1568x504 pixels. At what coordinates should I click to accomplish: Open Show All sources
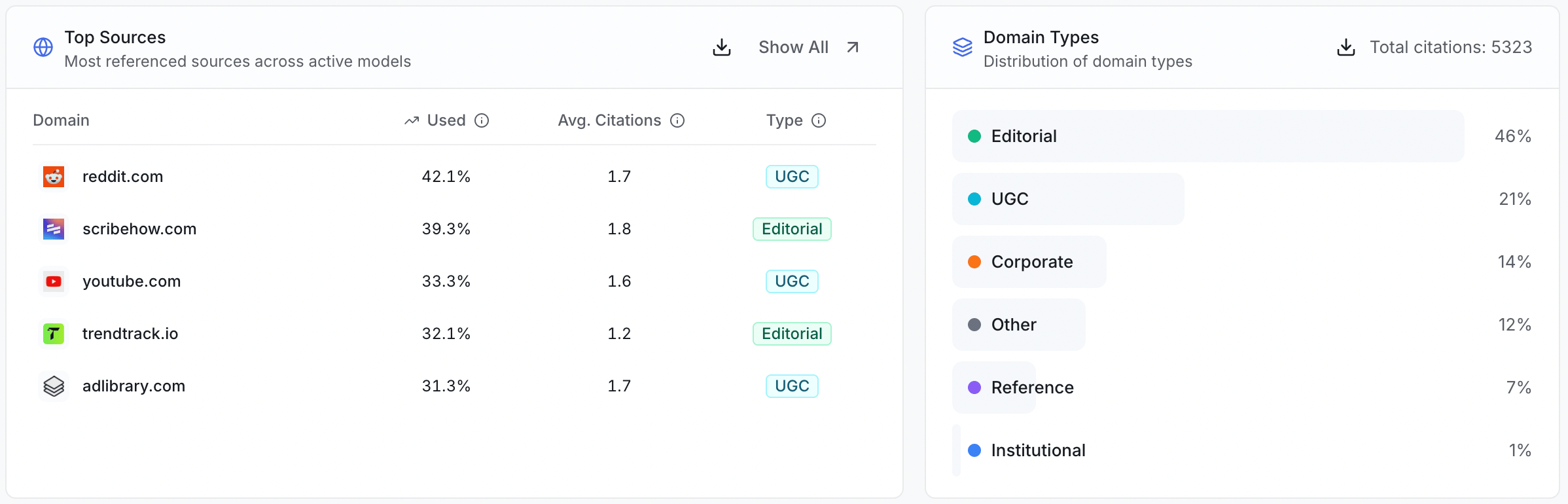(x=809, y=47)
